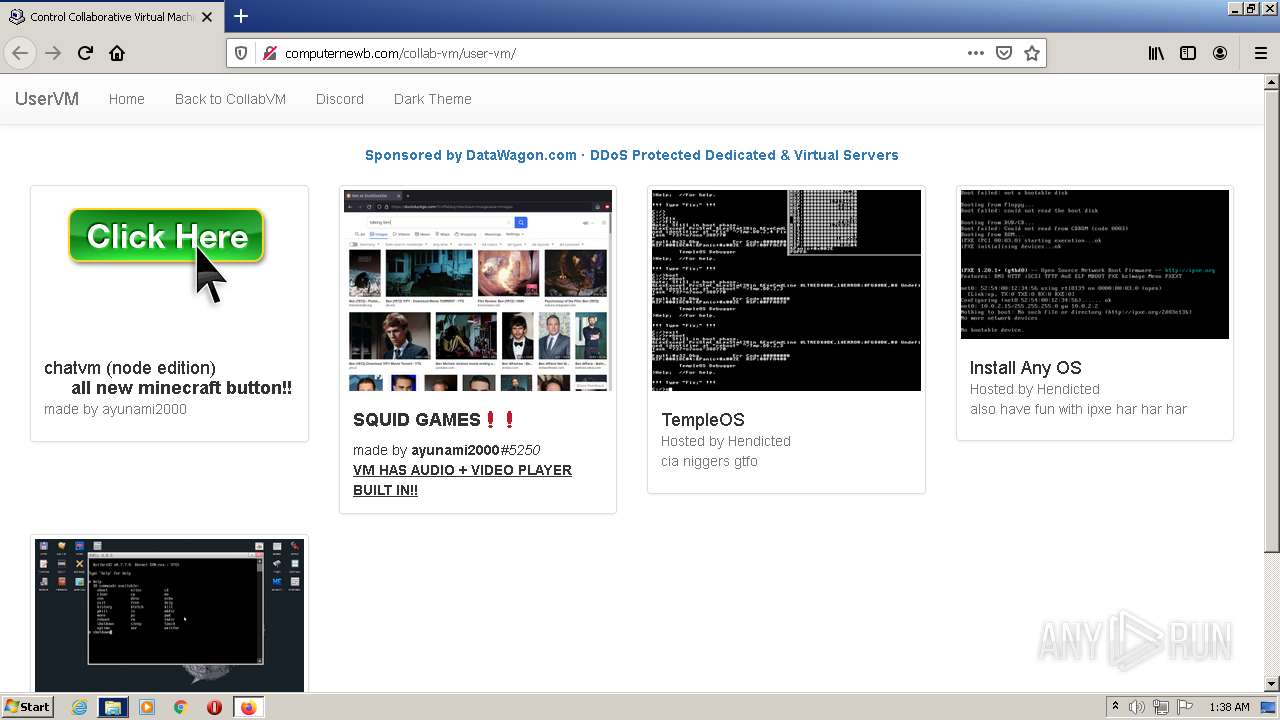Launch Internet Explorer from taskbar
This screenshot has height=720, width=1280.
coord(80,707)
